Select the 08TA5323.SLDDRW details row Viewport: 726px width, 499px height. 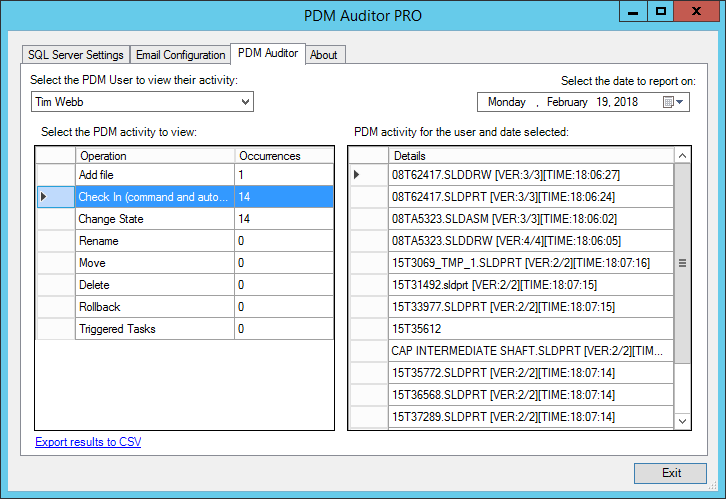511,241
